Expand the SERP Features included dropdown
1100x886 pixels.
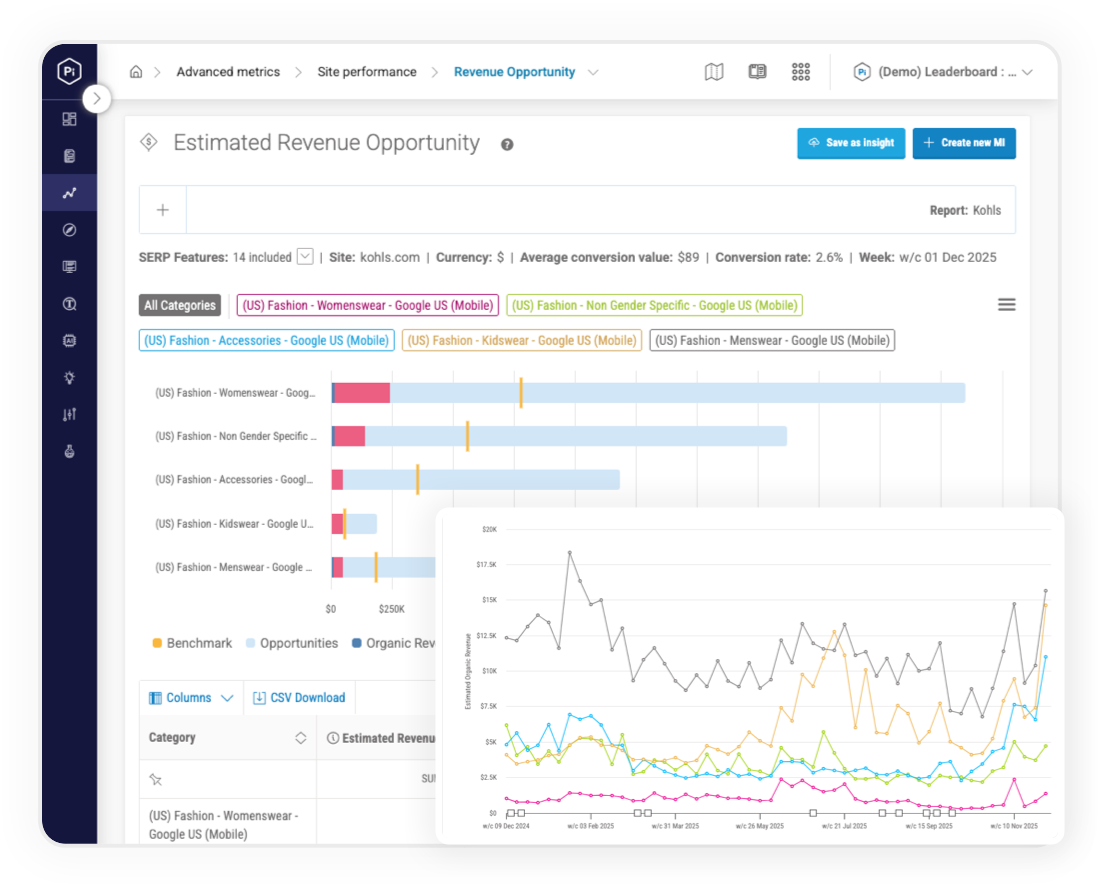pyautogui.click(x=303, y=257)
